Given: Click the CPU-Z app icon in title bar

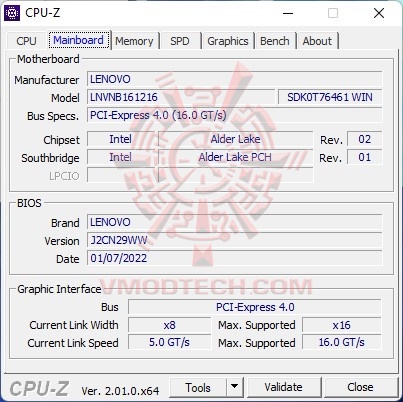Looking at the screenshot, I should pos(12,13).
